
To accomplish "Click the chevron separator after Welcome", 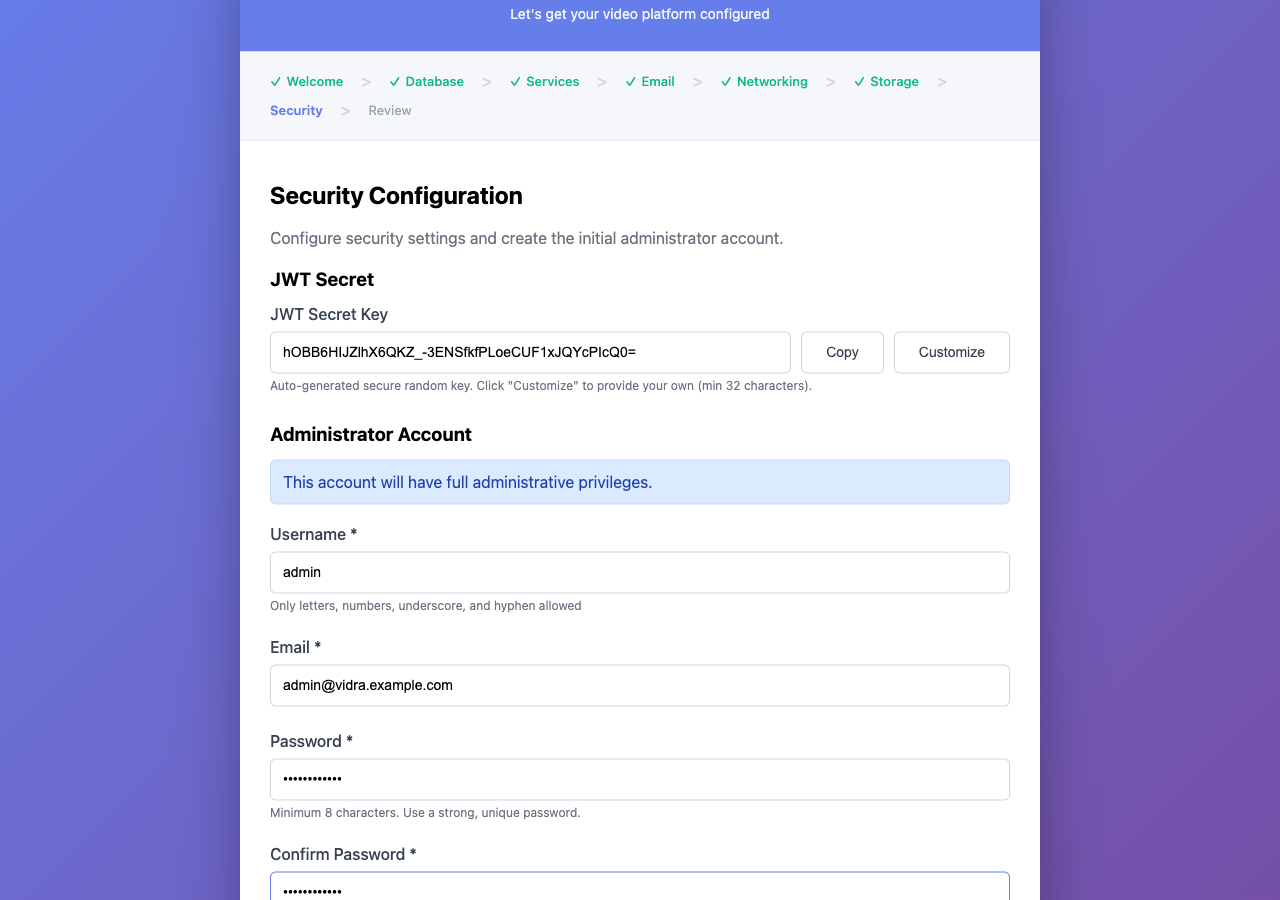I will tap(366, 81).
